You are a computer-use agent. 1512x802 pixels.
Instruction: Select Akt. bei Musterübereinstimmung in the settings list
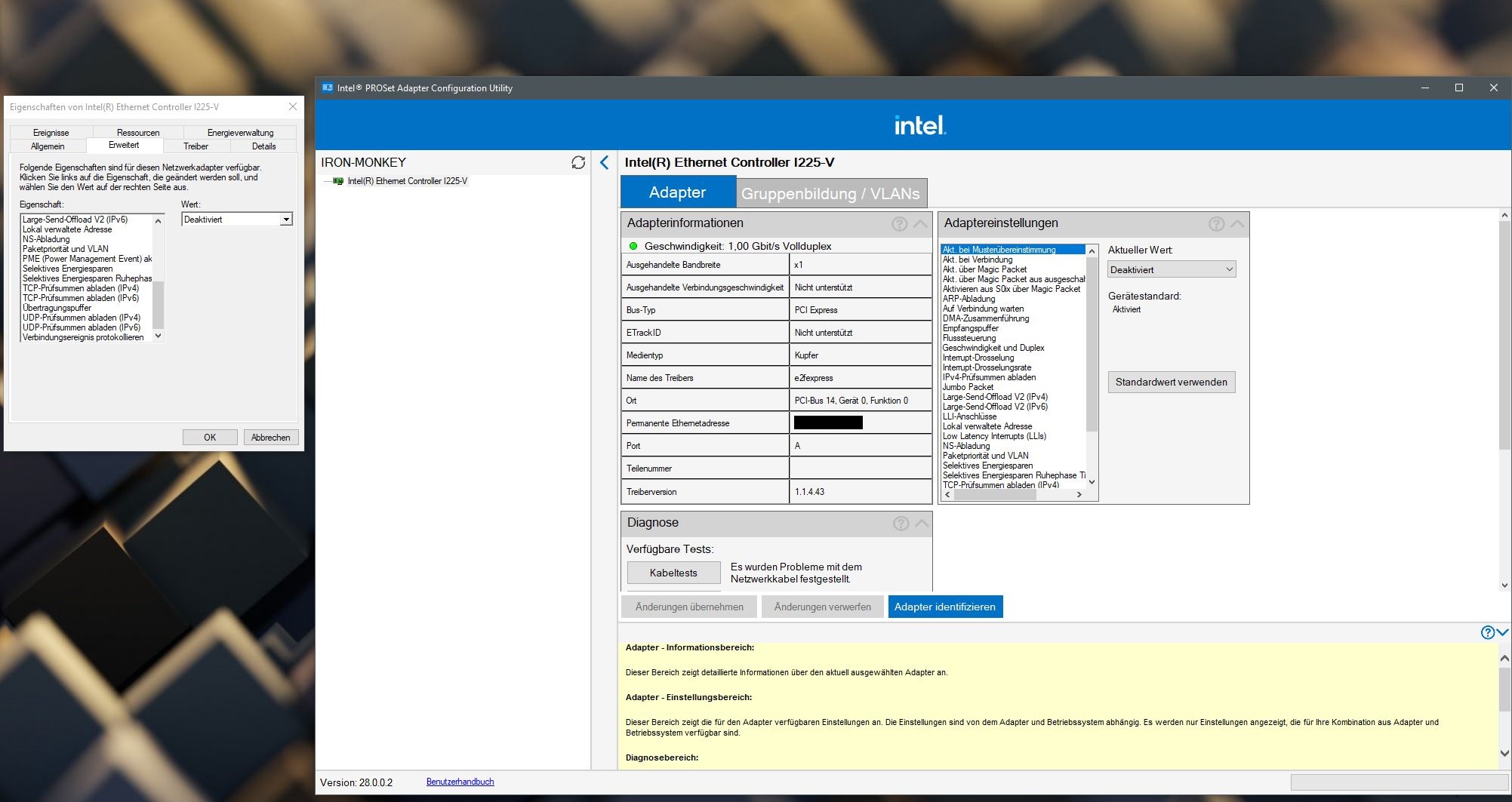(1013, 250)
